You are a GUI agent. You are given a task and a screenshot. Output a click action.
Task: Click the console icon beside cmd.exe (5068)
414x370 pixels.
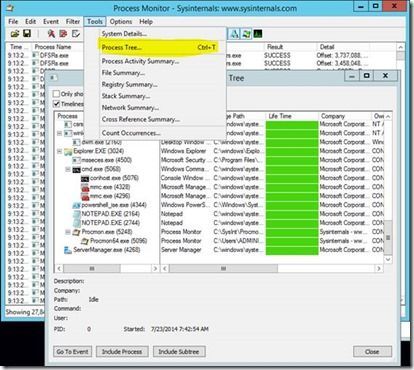tap(77, 169)
